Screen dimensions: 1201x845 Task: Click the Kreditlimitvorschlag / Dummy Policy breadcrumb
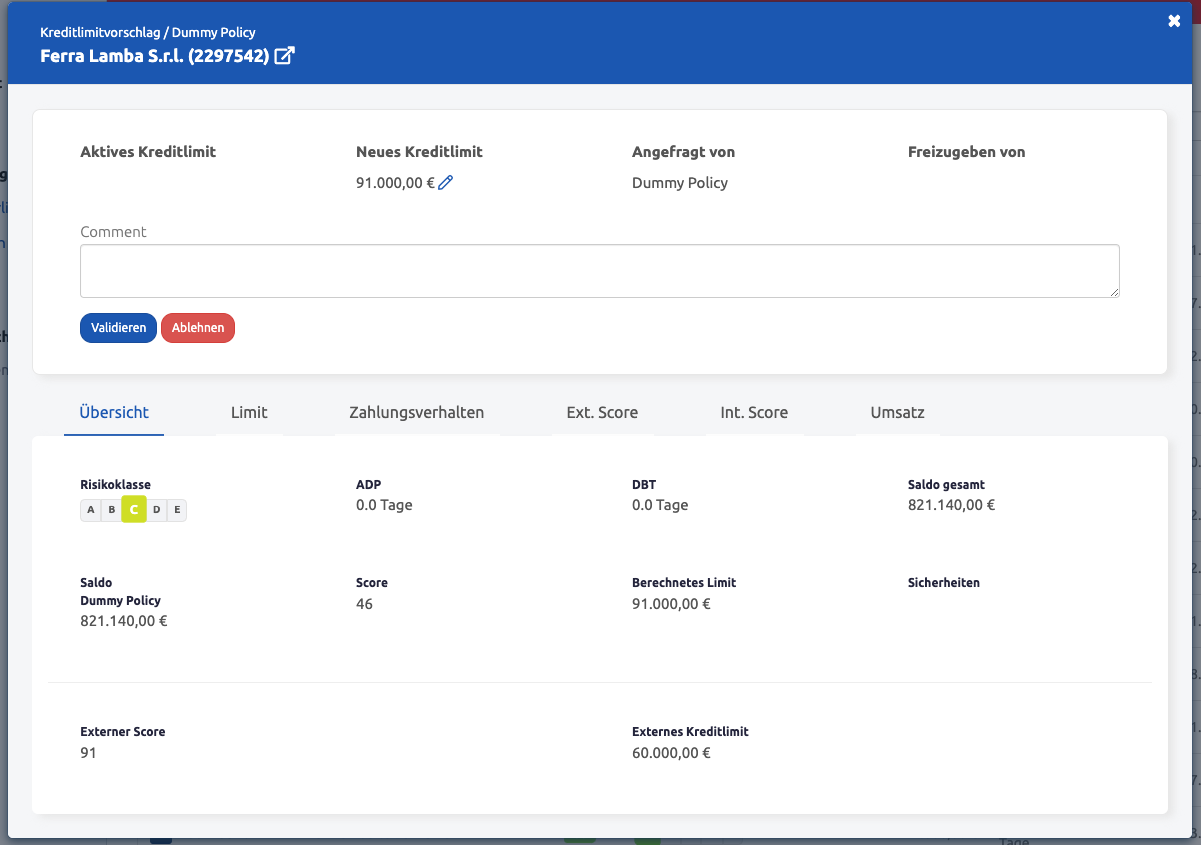148,32
